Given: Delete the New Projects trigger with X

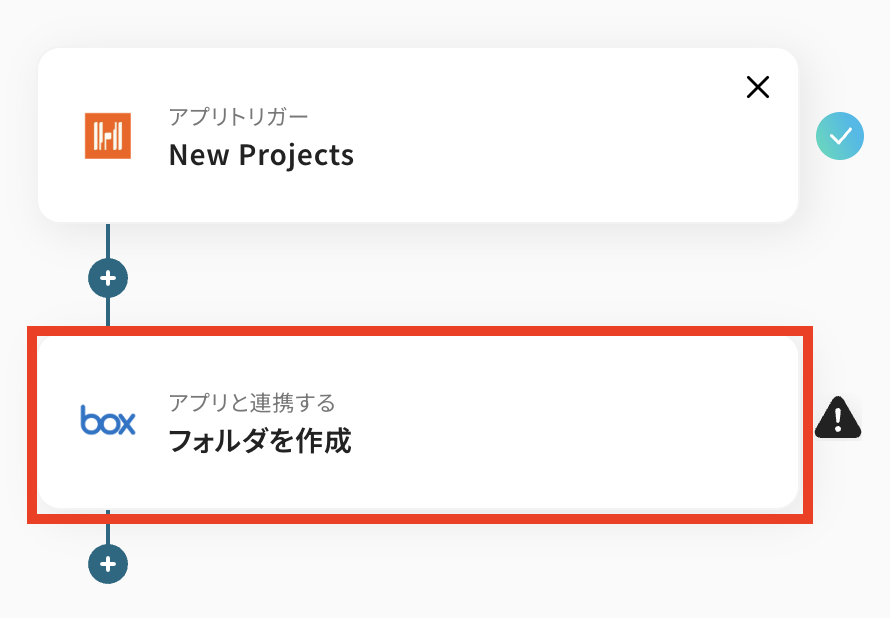Looking at the screenshot, I should point(758,88).
